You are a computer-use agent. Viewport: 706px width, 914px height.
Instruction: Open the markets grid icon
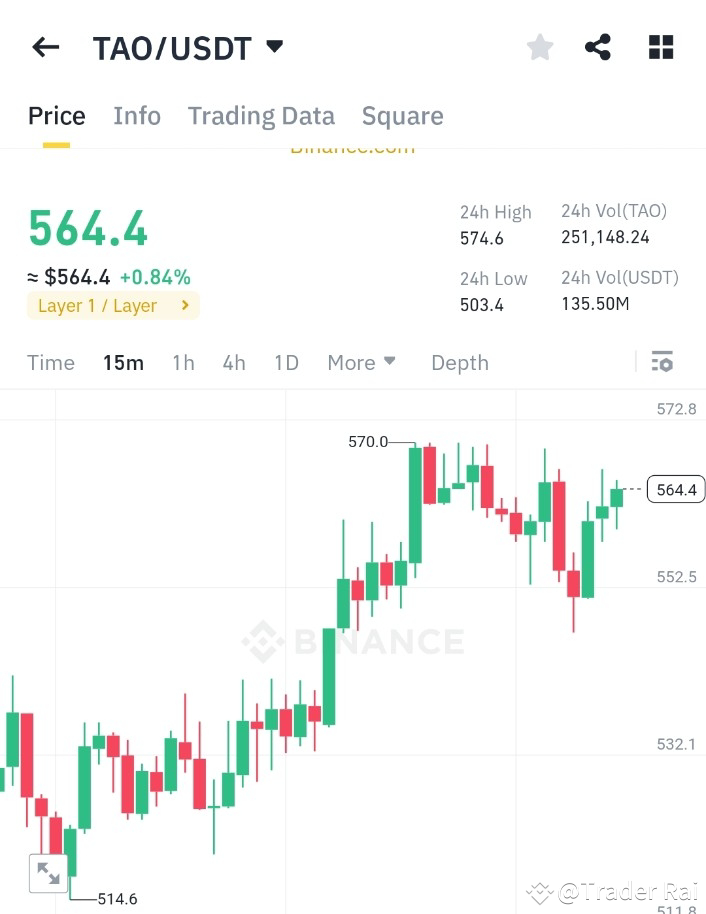[660, 46]
